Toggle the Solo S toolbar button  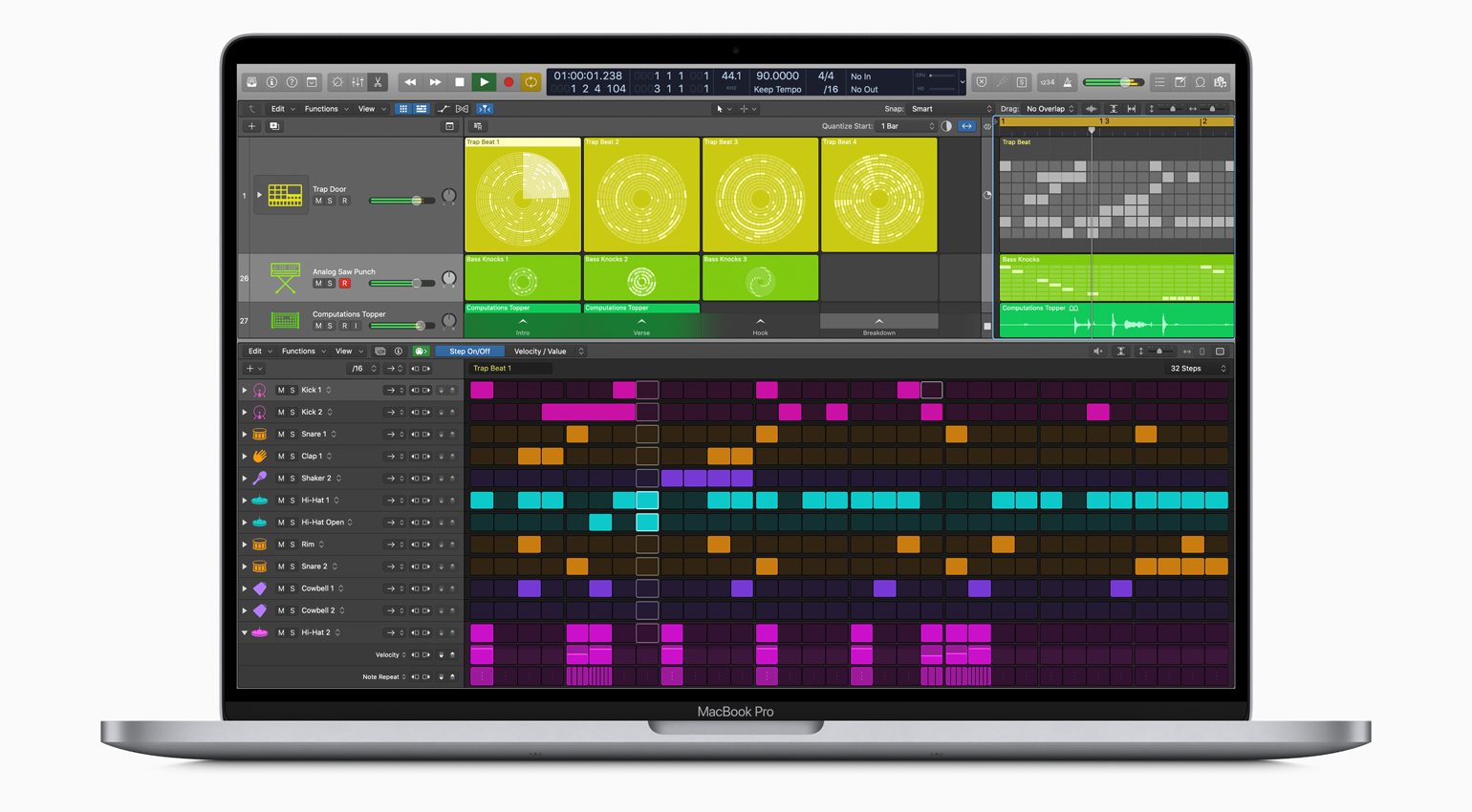(1022, 82)
